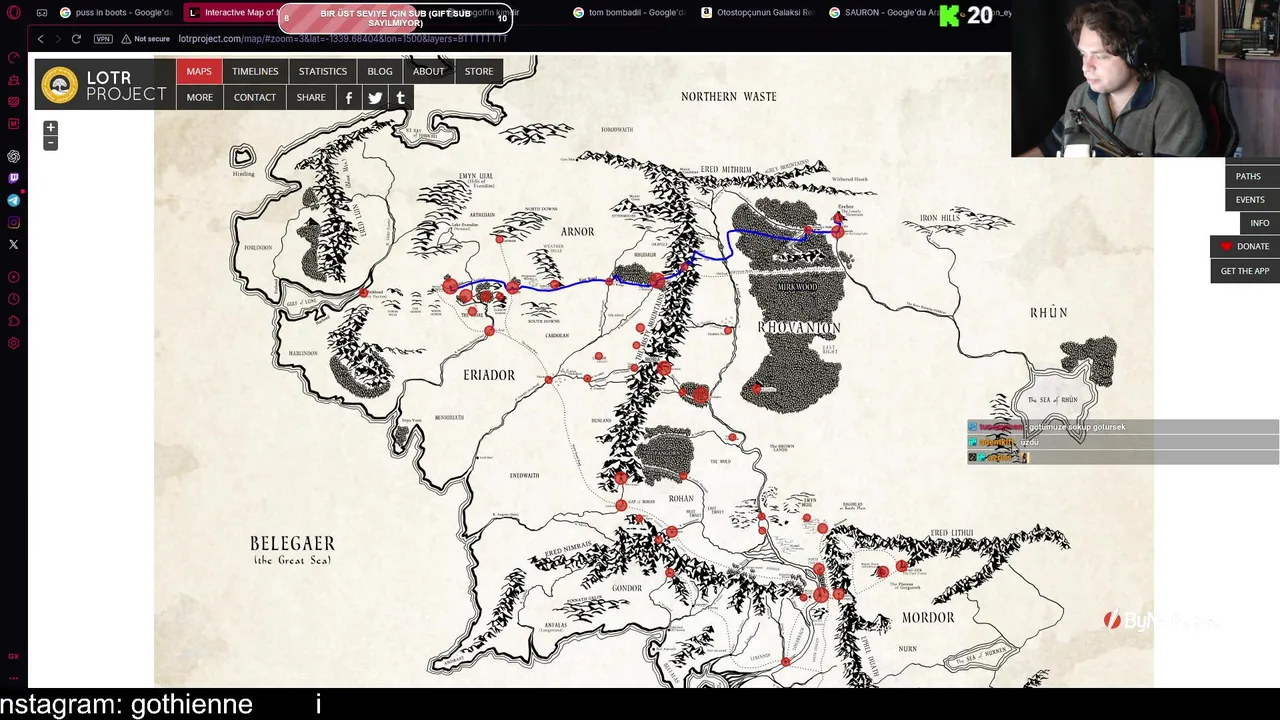Click the RHOVANION map label

pyautogui.click(x=799, y=328)
